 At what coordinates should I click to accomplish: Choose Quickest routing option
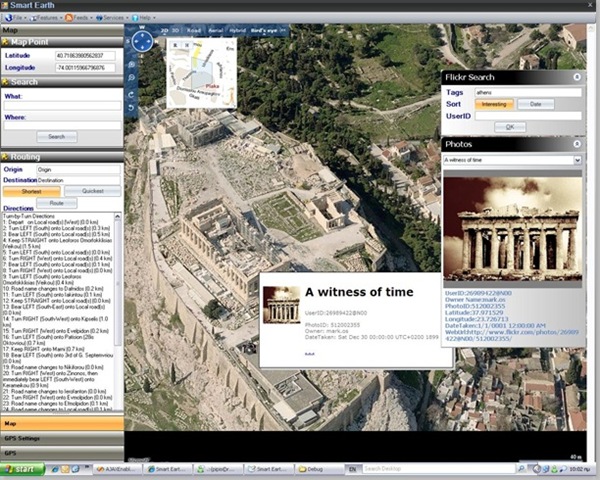click(93, 191)
